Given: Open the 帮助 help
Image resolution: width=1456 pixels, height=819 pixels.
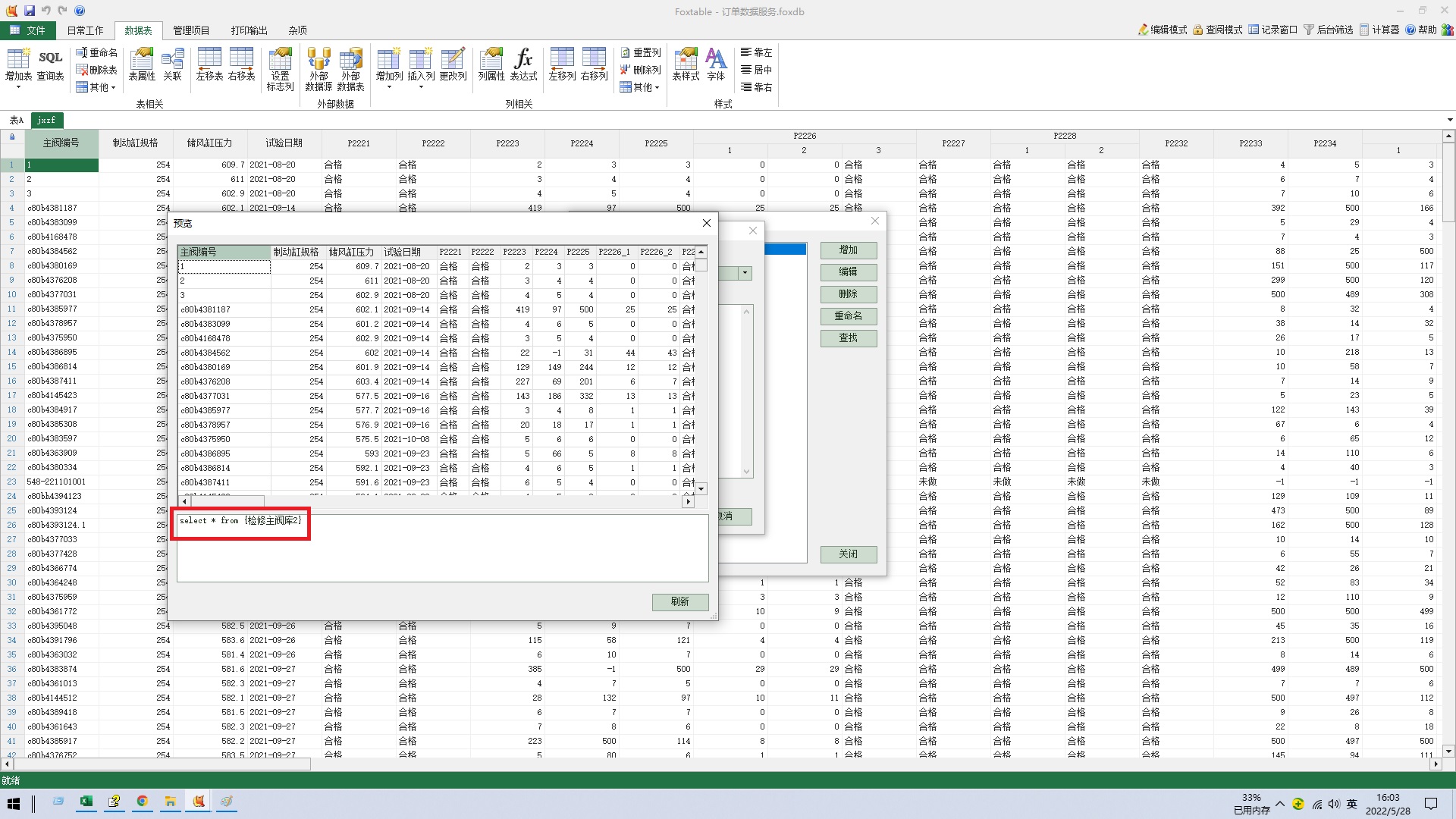Looking at the screenshot, I should coord(1421,30).
